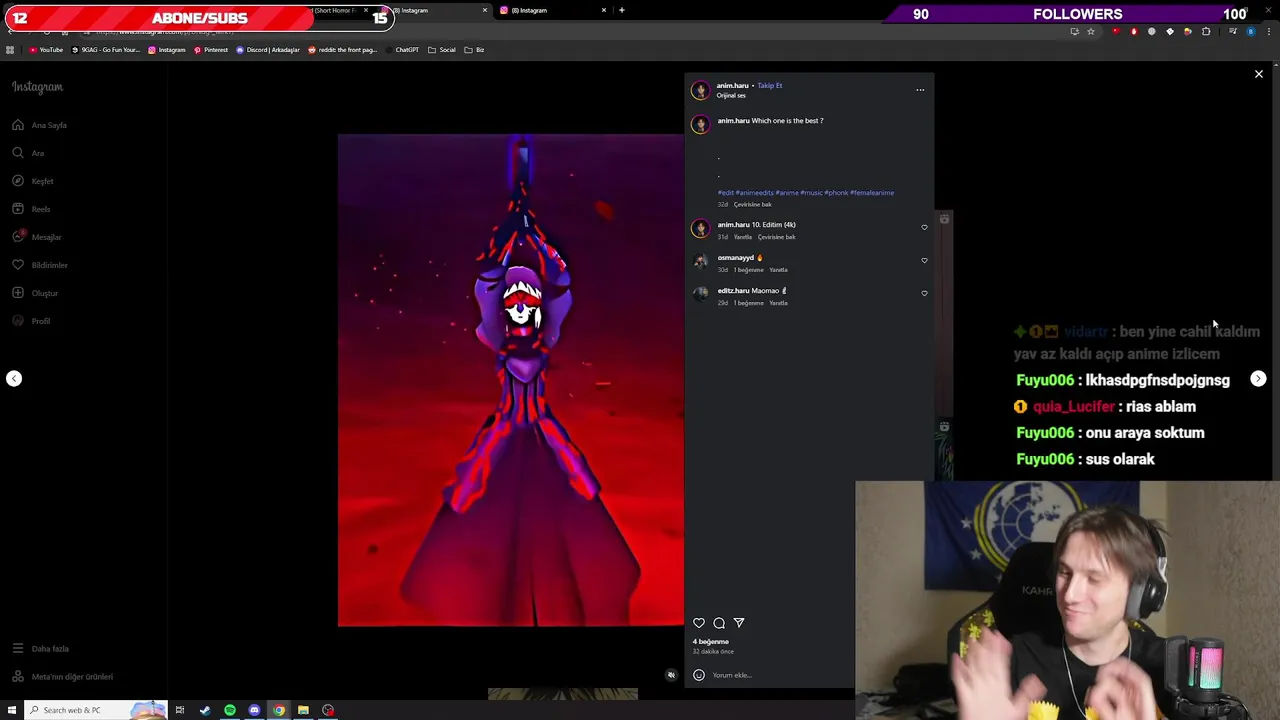1280x720 pixels.
Task: Open Pinterest bookmark
Action: [211, 50]
